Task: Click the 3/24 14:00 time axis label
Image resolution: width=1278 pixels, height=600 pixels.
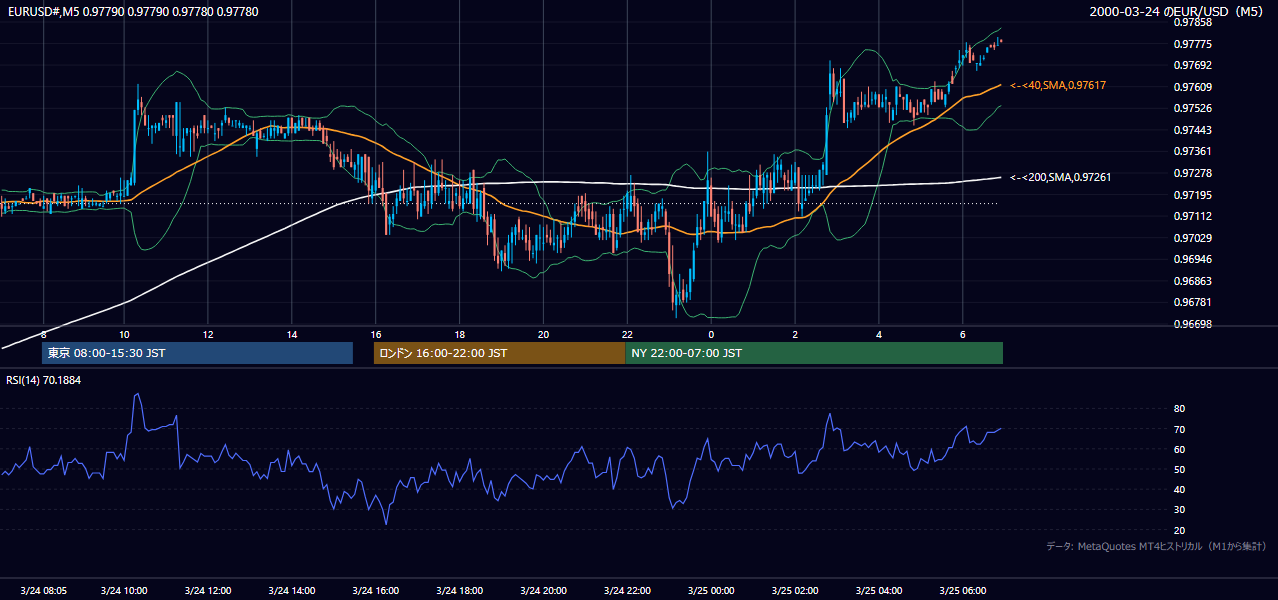Action: (292, 590)
